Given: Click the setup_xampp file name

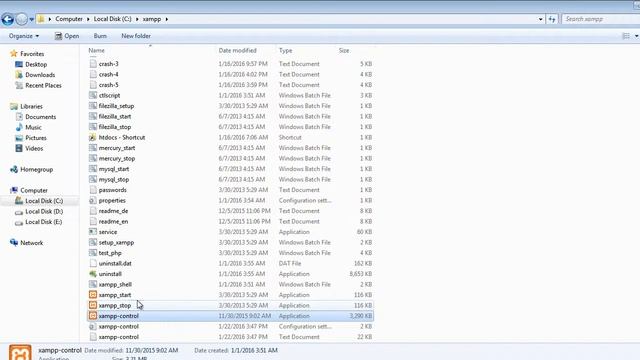Looking at the screenshot, I should click(x=116, y=242).
